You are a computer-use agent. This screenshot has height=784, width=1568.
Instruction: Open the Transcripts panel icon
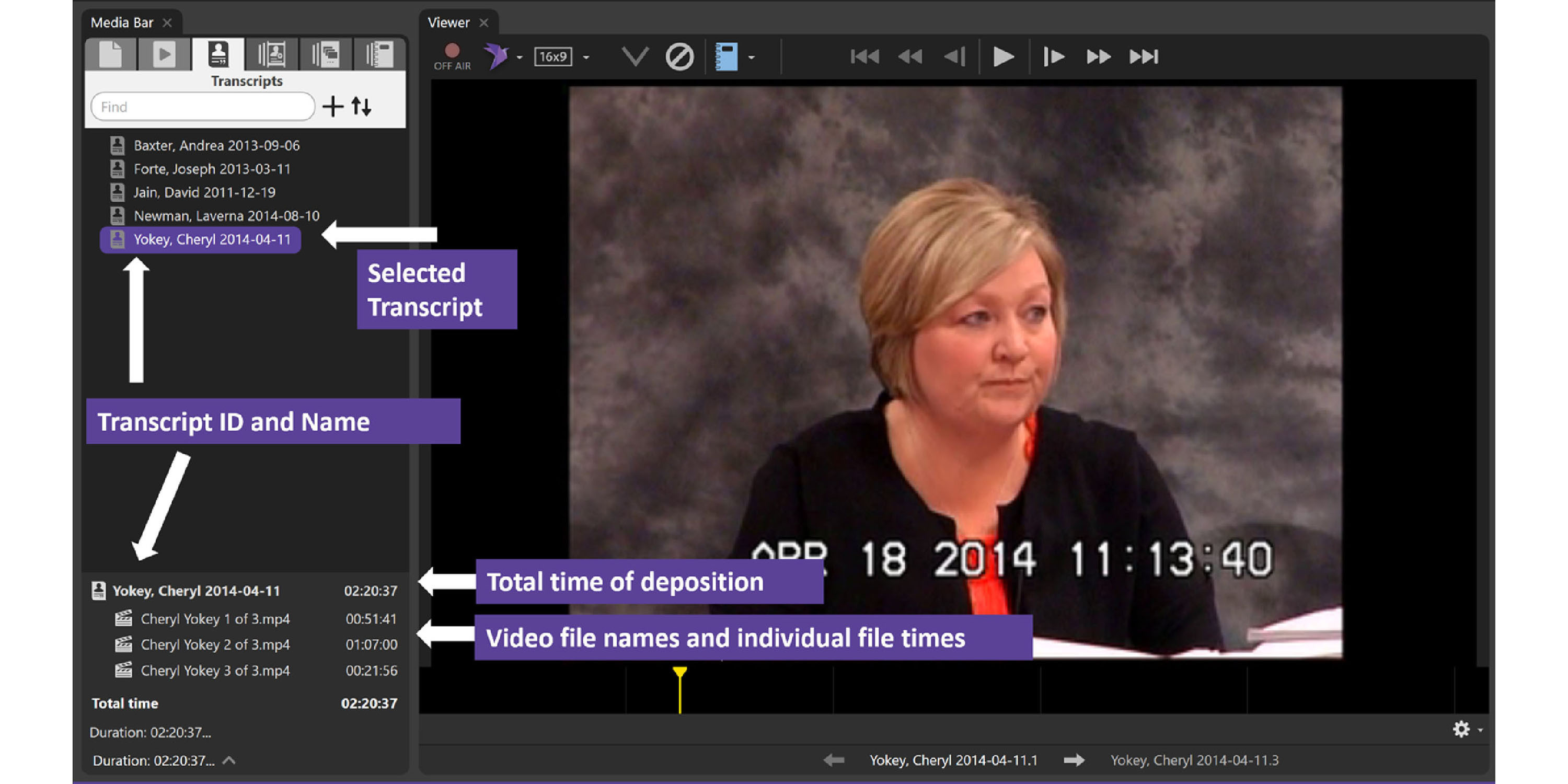click(x=218, y=55)
